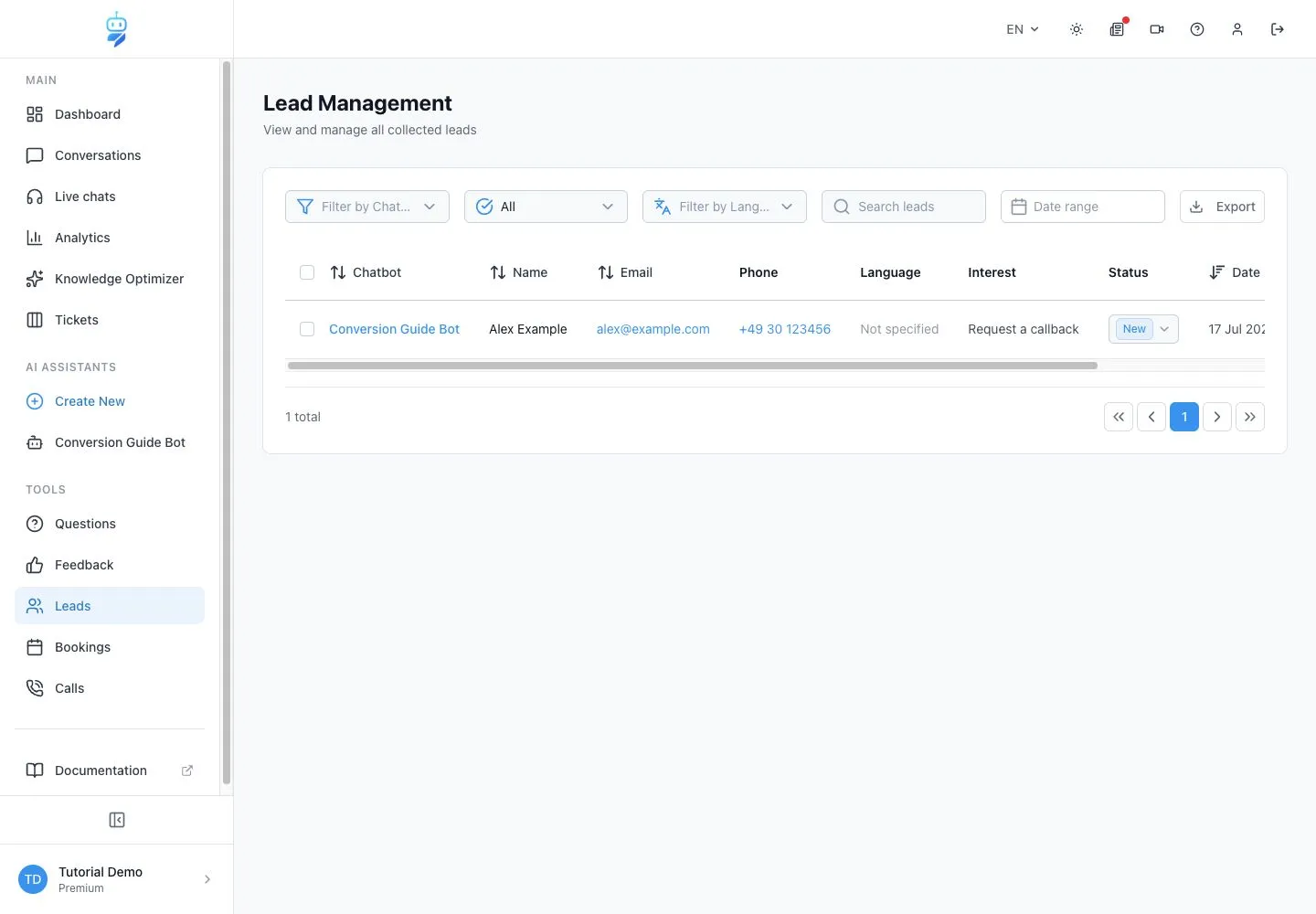Click the Not specified language cell
The width and height of the screenshot is (1316, 914).
(899, 329)
